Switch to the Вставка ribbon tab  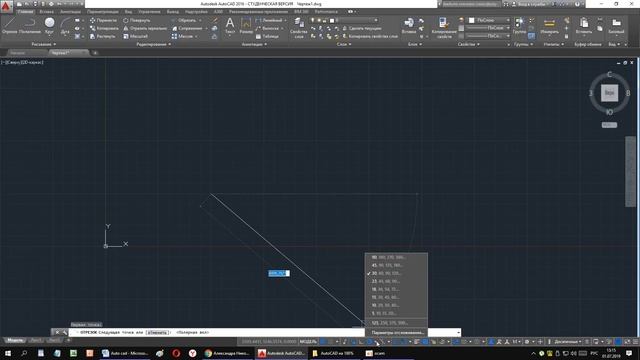[46, 12]
